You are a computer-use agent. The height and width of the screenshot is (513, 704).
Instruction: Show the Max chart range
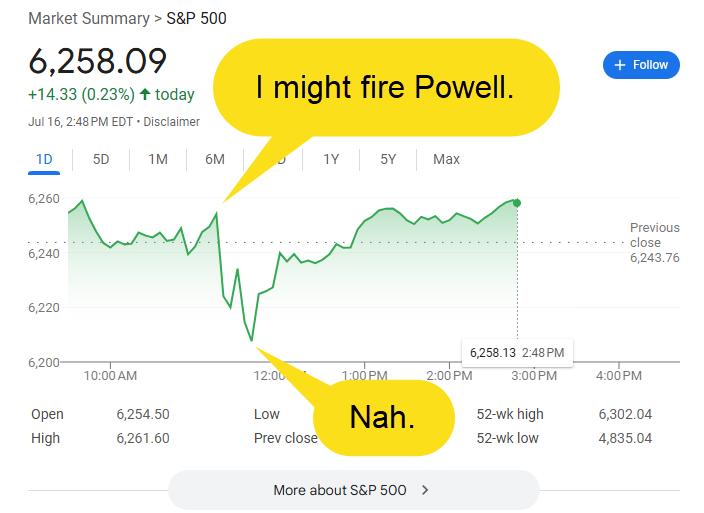pos(446,159)
